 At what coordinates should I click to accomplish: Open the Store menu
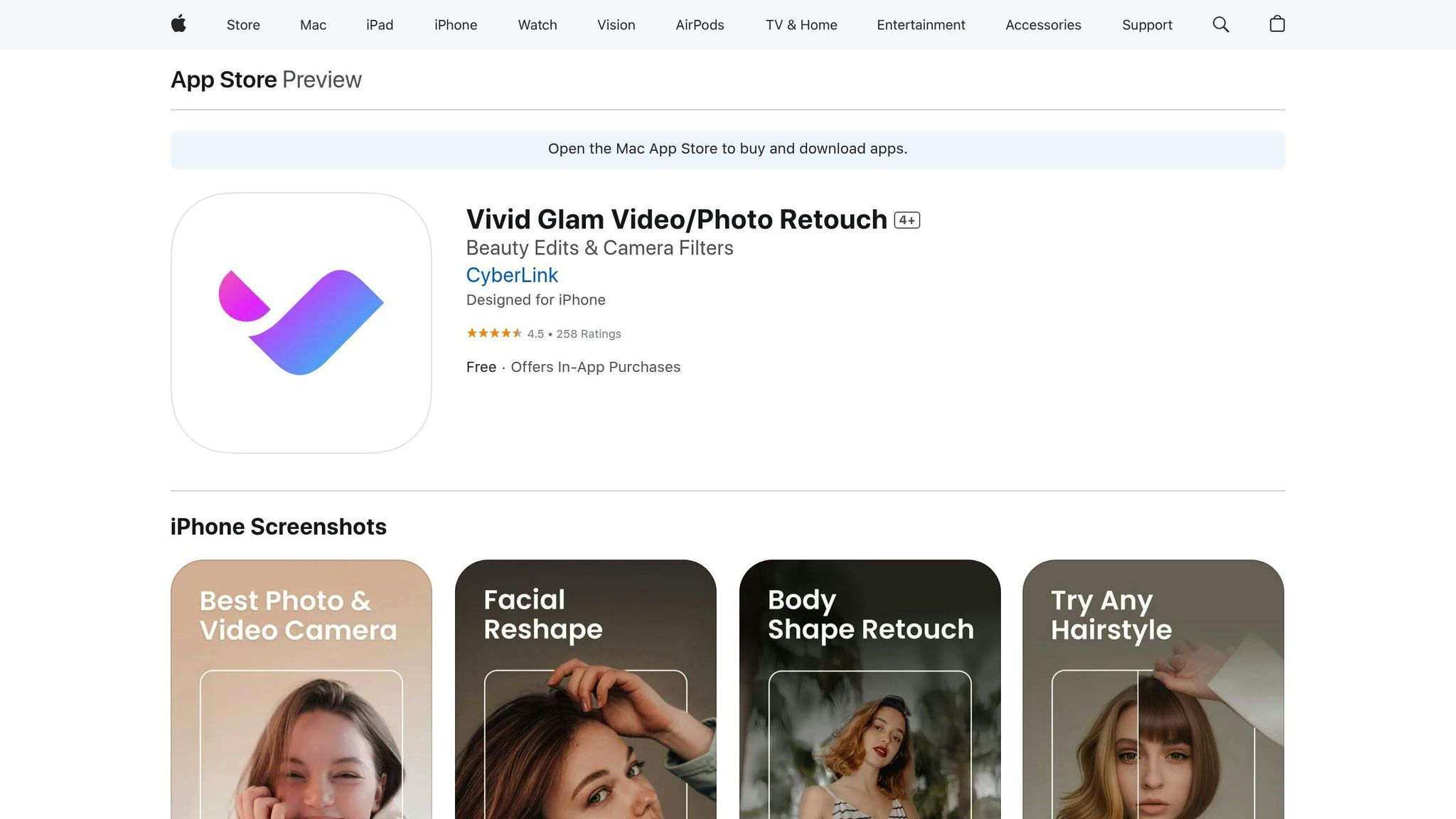(243, 25)
